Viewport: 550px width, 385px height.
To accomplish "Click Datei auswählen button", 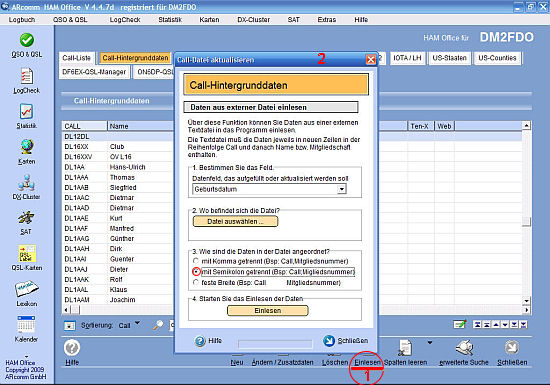I will [235, 221].
